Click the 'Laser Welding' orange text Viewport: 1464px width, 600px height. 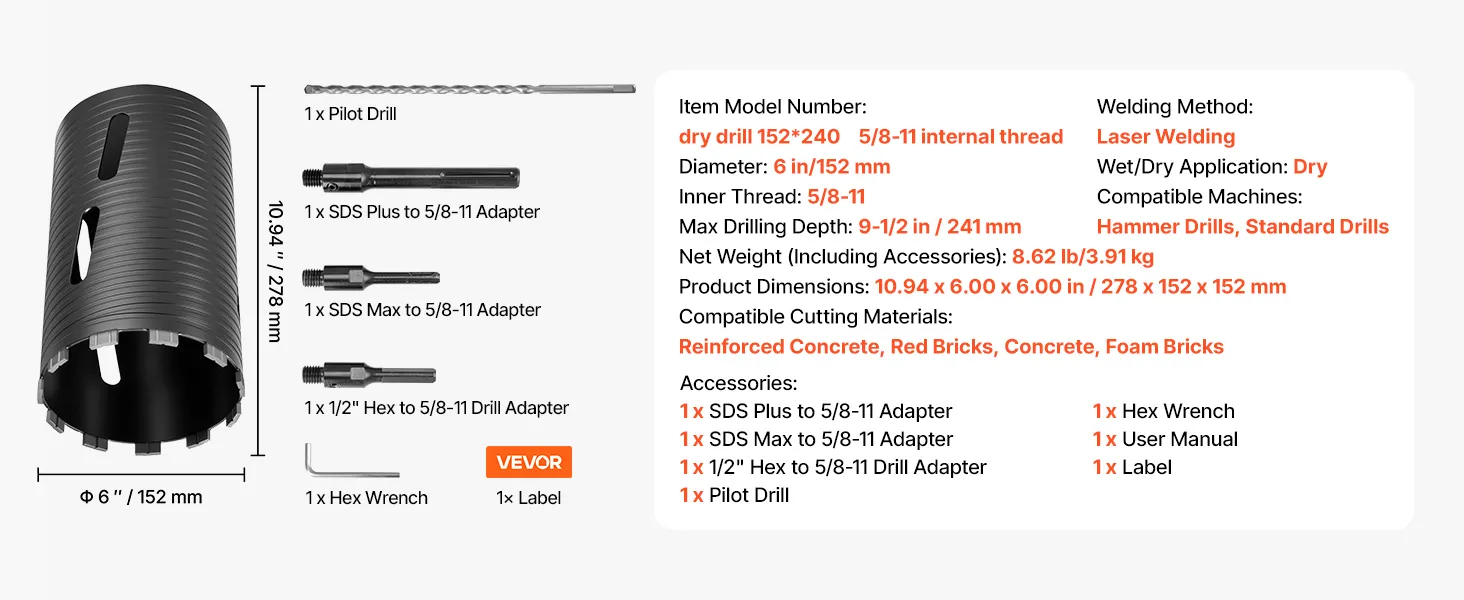tap(1166, 137)
